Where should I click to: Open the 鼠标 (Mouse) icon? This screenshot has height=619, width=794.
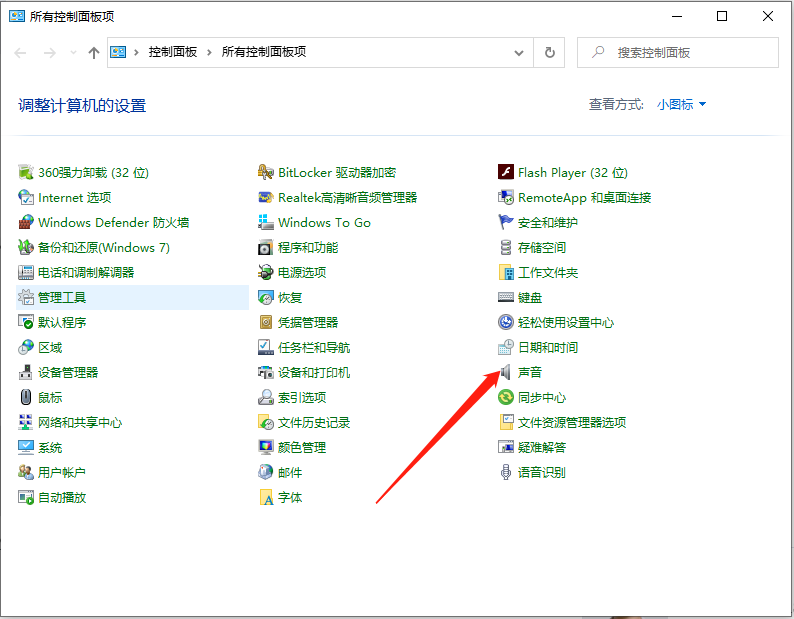tap(26, 397)
